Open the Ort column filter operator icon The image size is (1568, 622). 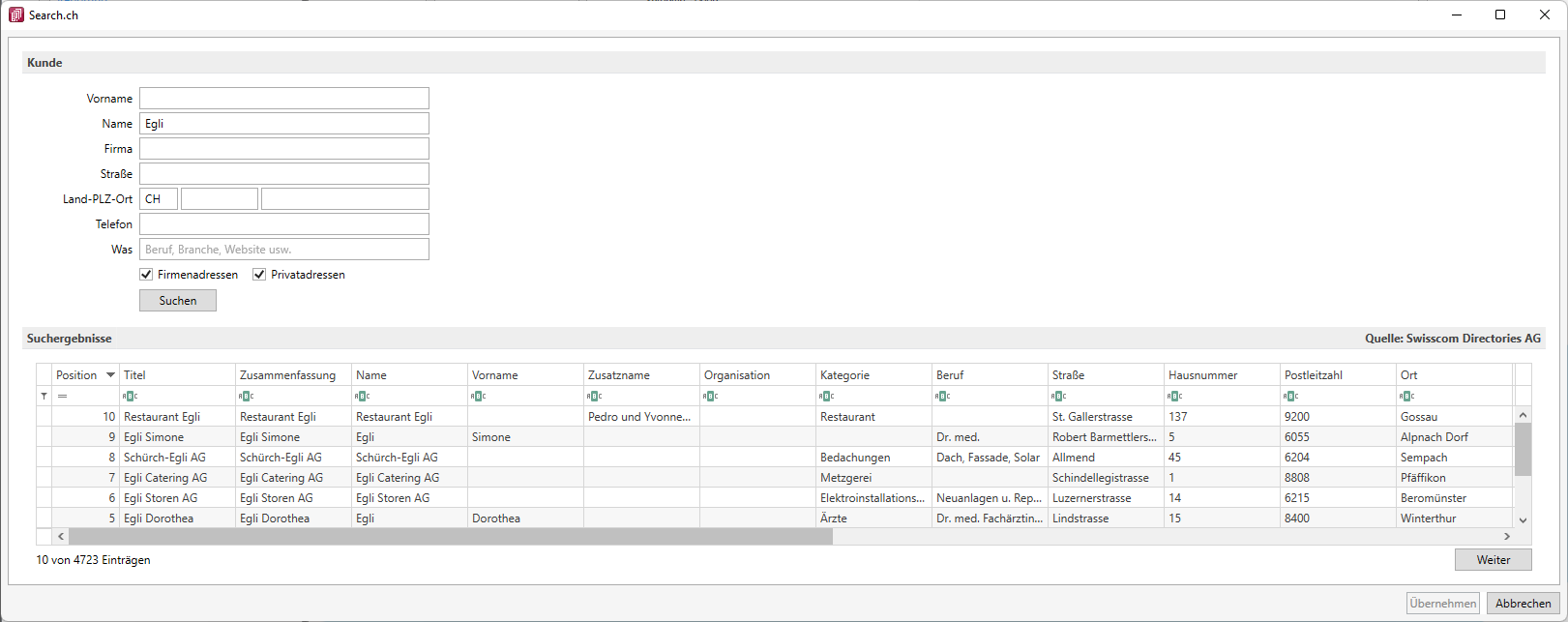click(1407, 397)
